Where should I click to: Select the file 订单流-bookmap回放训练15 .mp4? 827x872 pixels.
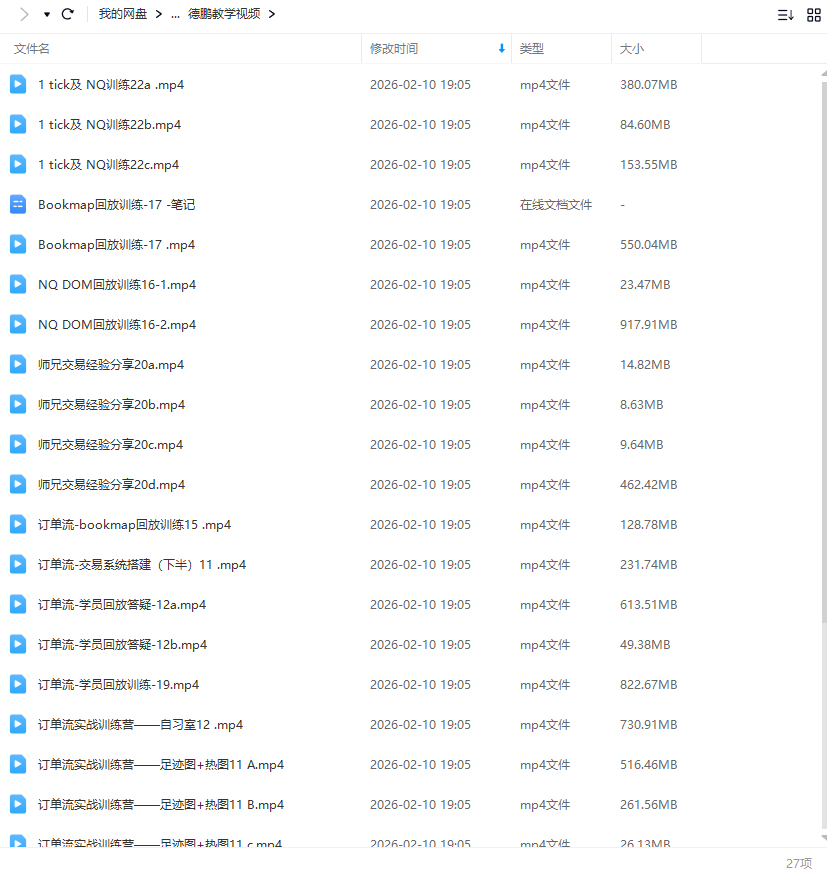(x=135, y=525)
